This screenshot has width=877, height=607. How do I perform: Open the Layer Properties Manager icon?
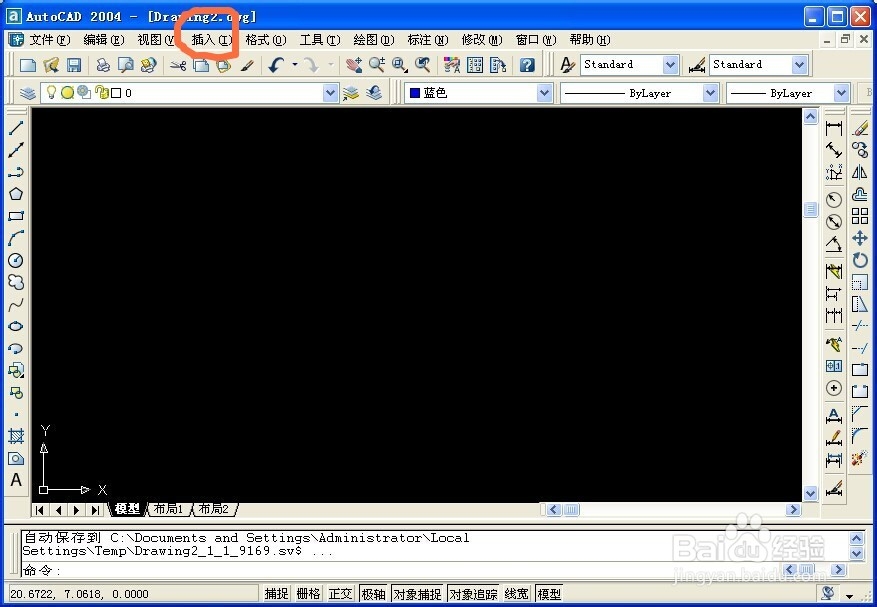[x=27, y=93]
